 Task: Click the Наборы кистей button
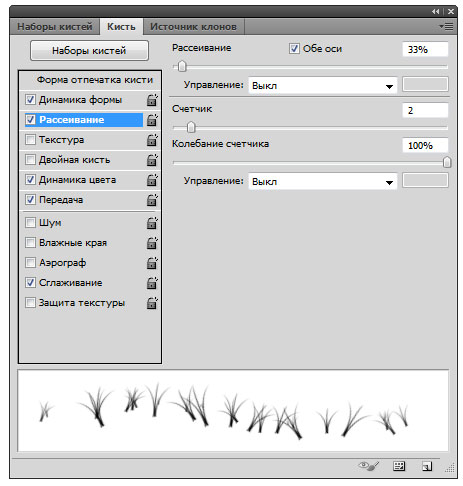(89, 51)
